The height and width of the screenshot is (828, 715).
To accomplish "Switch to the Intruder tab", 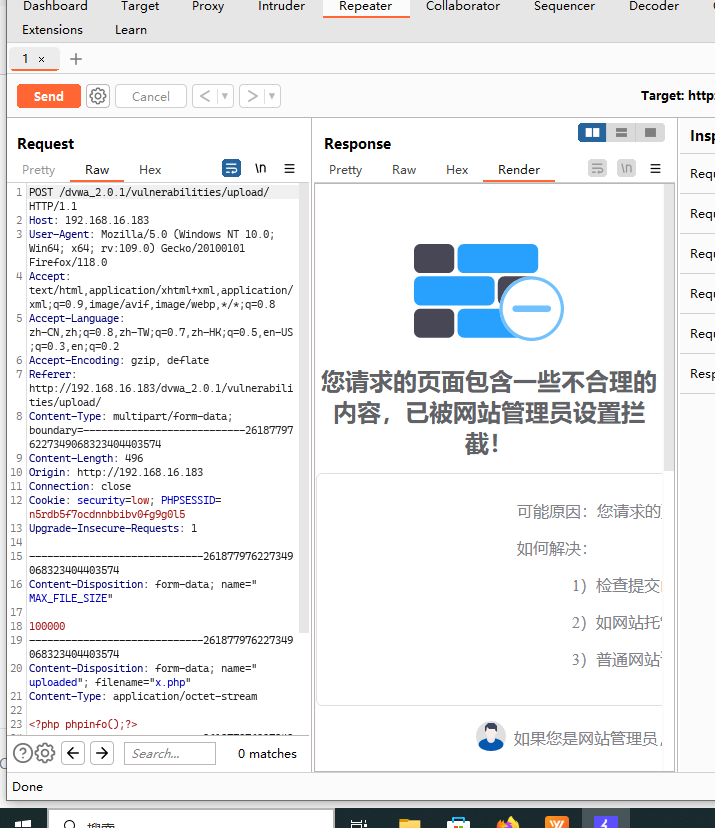I will (281, 6).
